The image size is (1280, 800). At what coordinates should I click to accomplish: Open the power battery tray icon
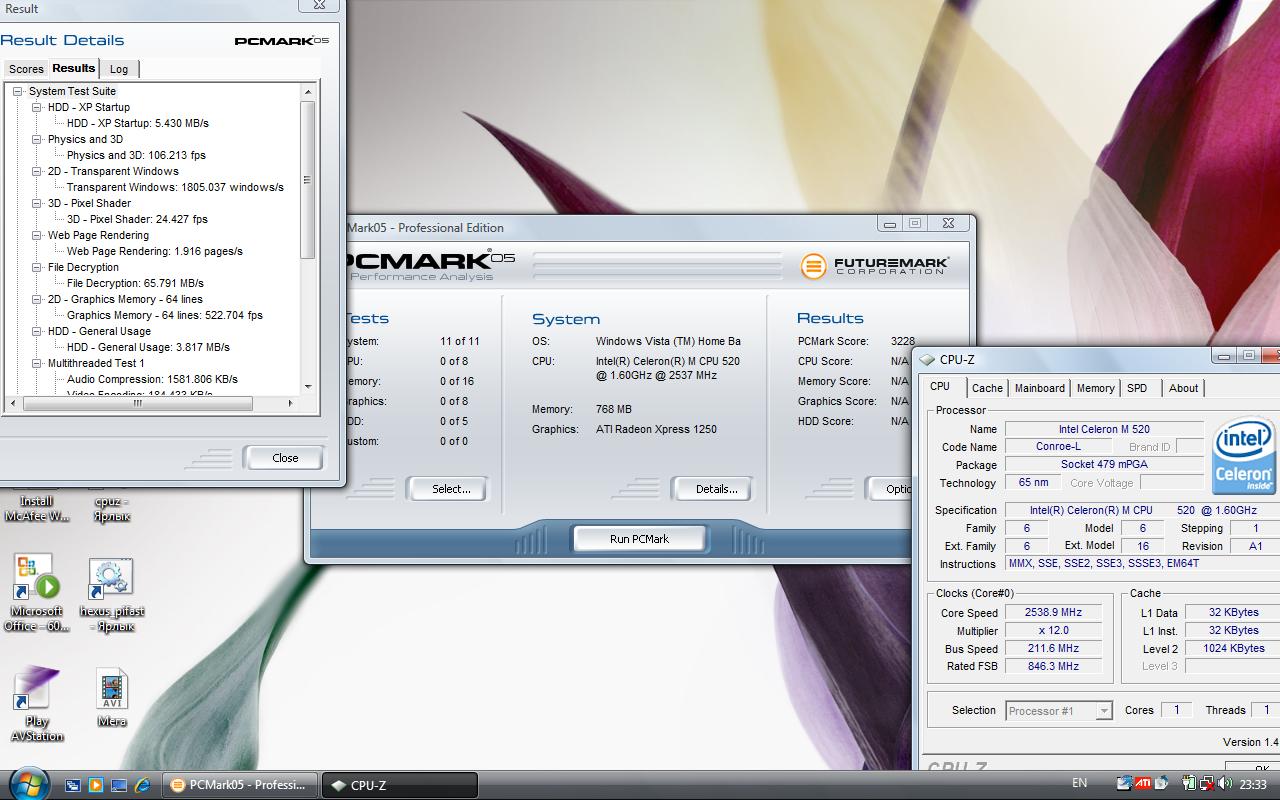pyautogui.click(x=1190, y=784)
